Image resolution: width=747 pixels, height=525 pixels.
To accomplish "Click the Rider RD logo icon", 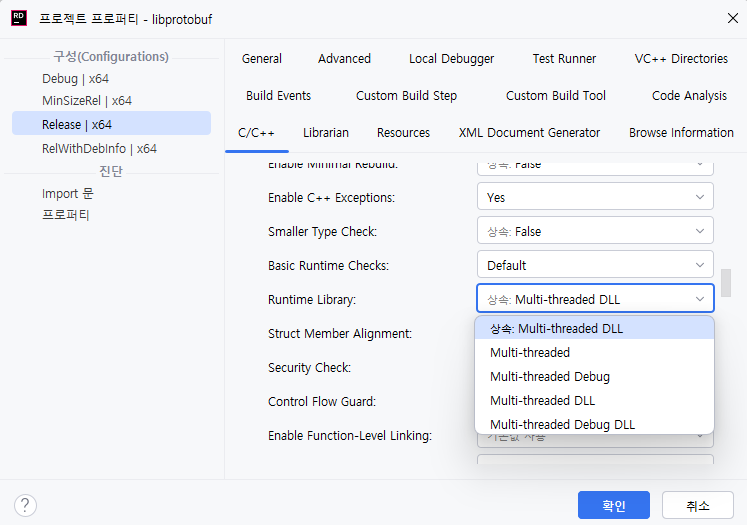I will [x=19, y=19].
